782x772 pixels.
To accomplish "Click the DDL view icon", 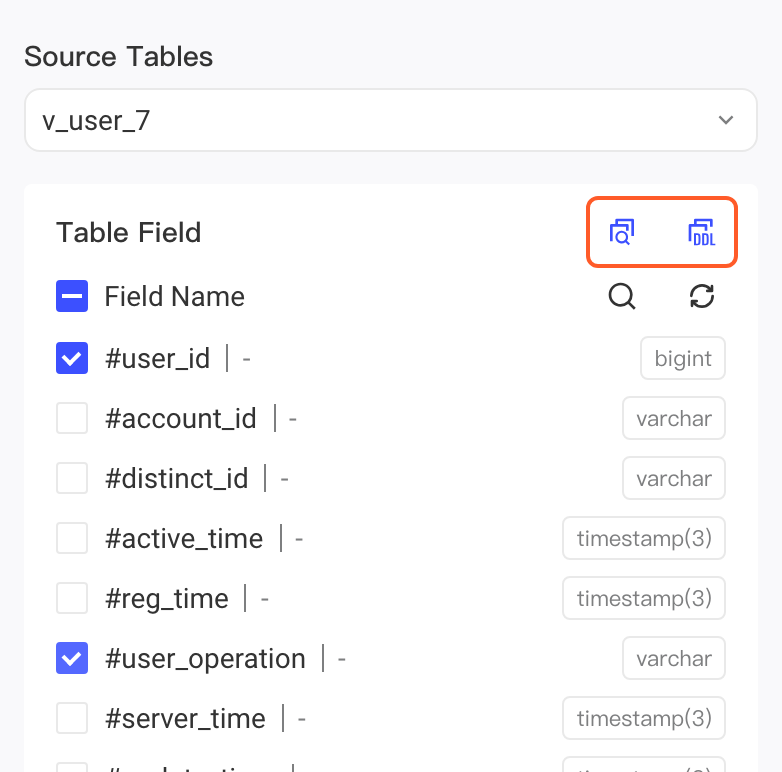I will point(702,232).
